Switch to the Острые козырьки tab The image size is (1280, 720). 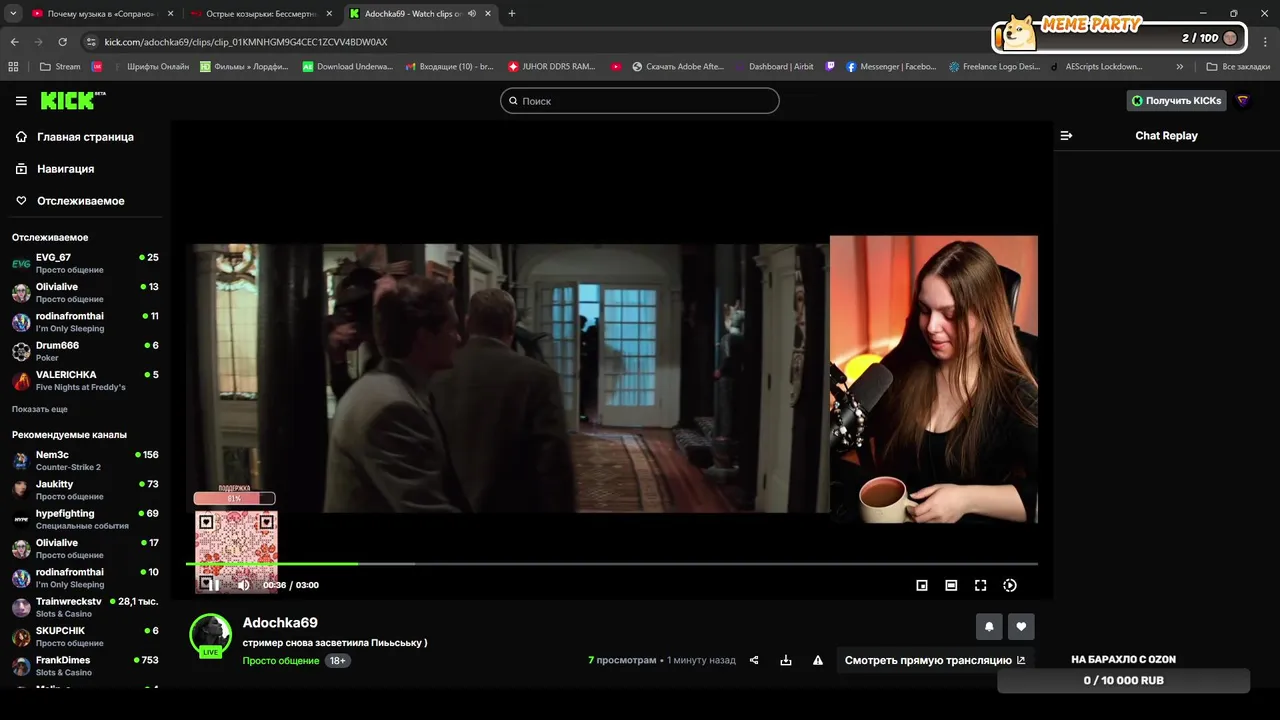[x=262, y=14]
